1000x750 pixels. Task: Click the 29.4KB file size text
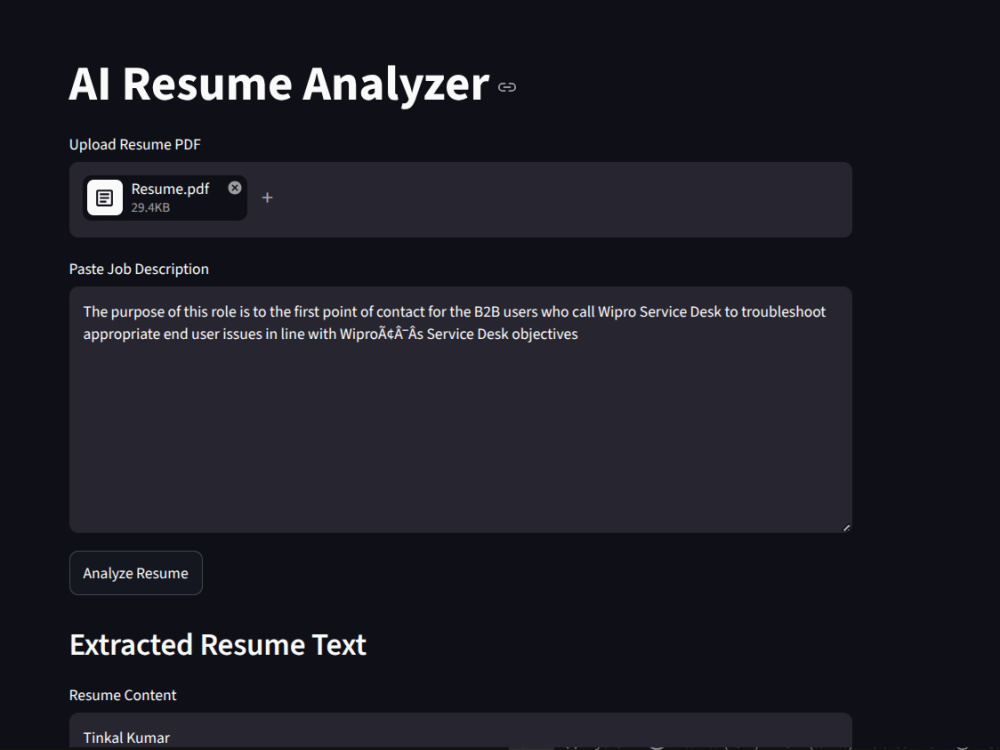point(151,207)
